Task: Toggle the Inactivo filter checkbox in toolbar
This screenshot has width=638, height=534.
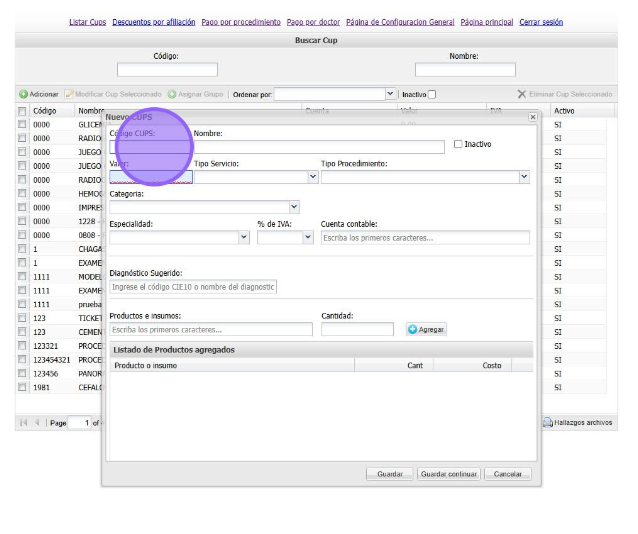Action: tap(432, 94)
